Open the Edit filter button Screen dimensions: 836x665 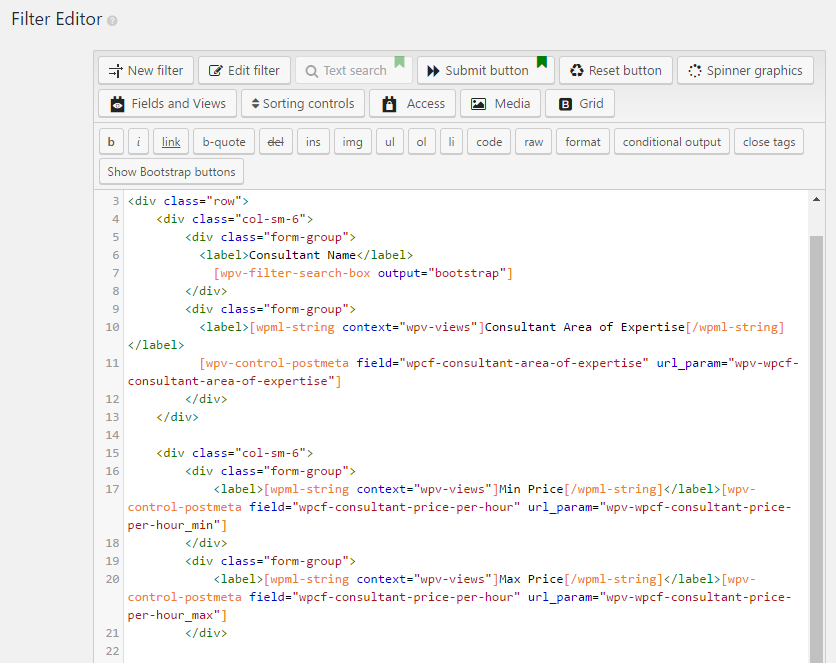[244, 70]
